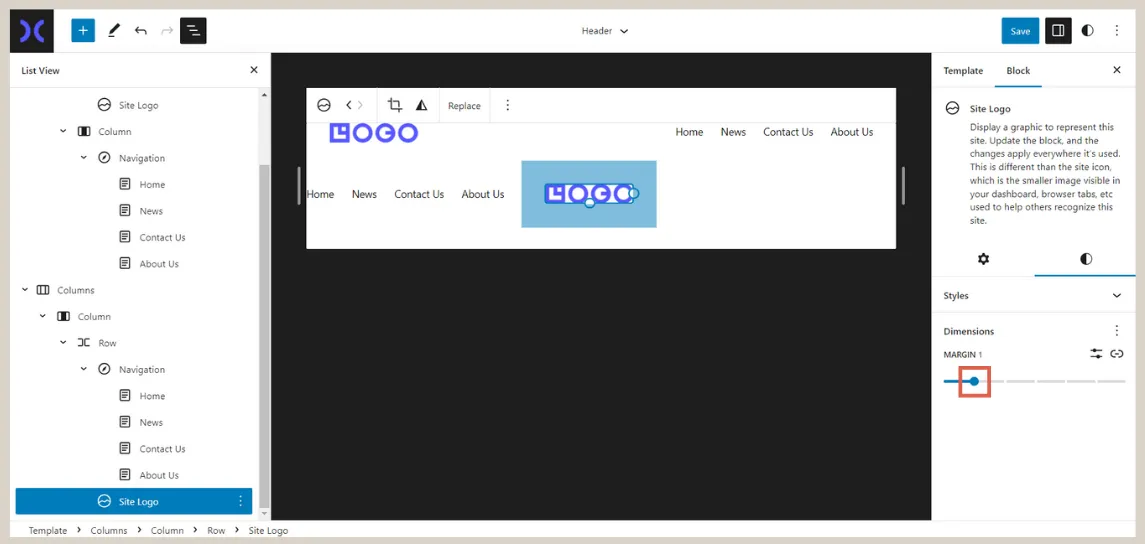Image resolution: width=1145 pixels, height=544 pixels.
Task: Click Site Logo icon in block toolbar
Action: (324, 105)
